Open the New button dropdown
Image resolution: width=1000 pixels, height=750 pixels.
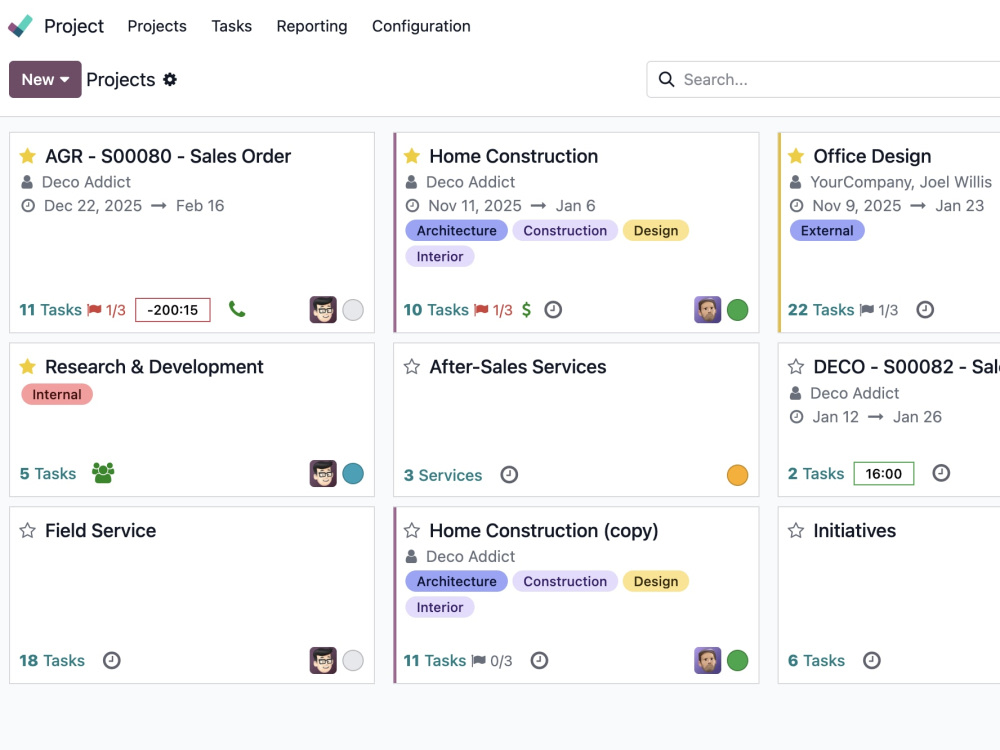tap(45, 80)
